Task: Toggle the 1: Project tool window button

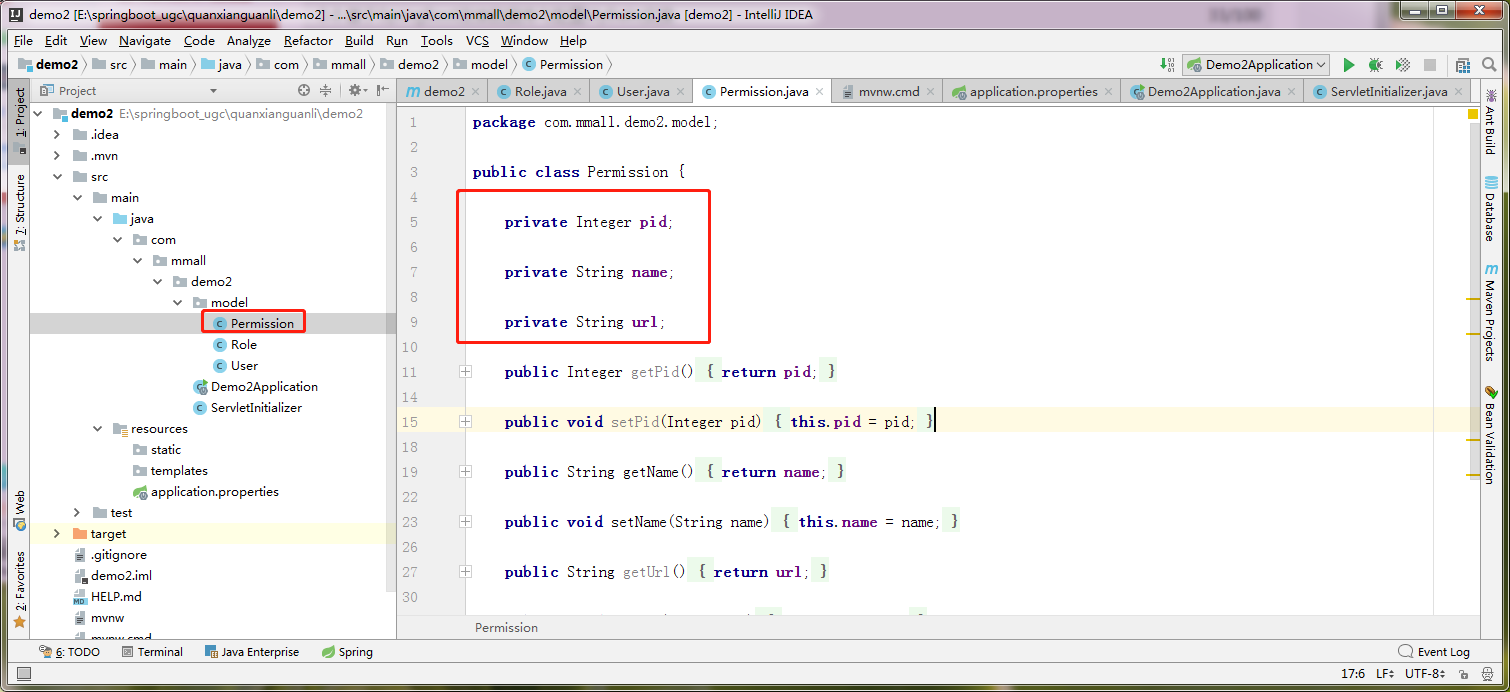Action: (x=19, y=122)
